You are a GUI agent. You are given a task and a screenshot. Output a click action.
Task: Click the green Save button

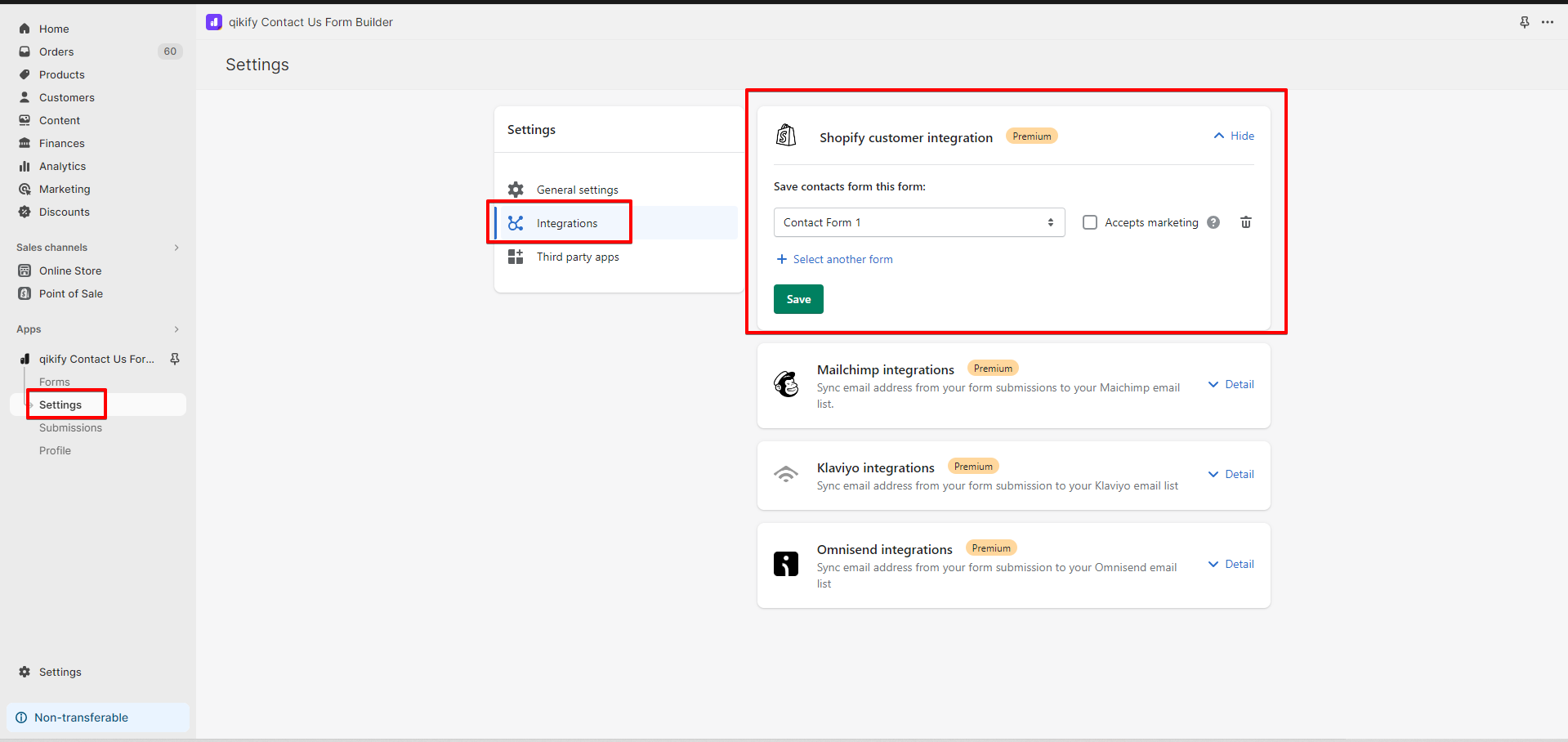click(x=798, y=299)
